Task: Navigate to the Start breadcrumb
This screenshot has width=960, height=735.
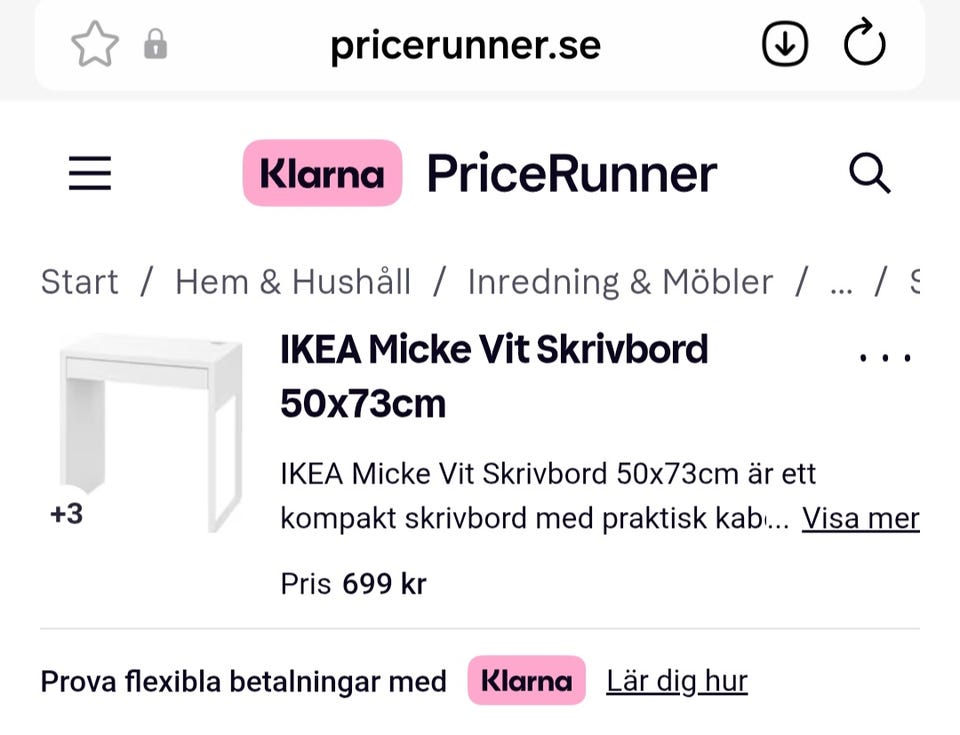Action: pos(79,282)
